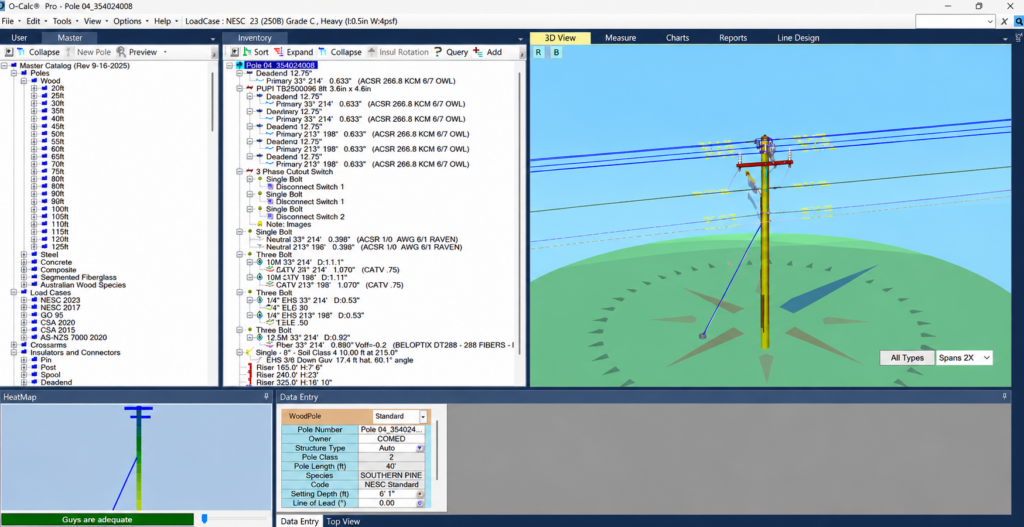The image size is (1024, 527).
Task: Open the Line Design tab
Action: (798, 38)
